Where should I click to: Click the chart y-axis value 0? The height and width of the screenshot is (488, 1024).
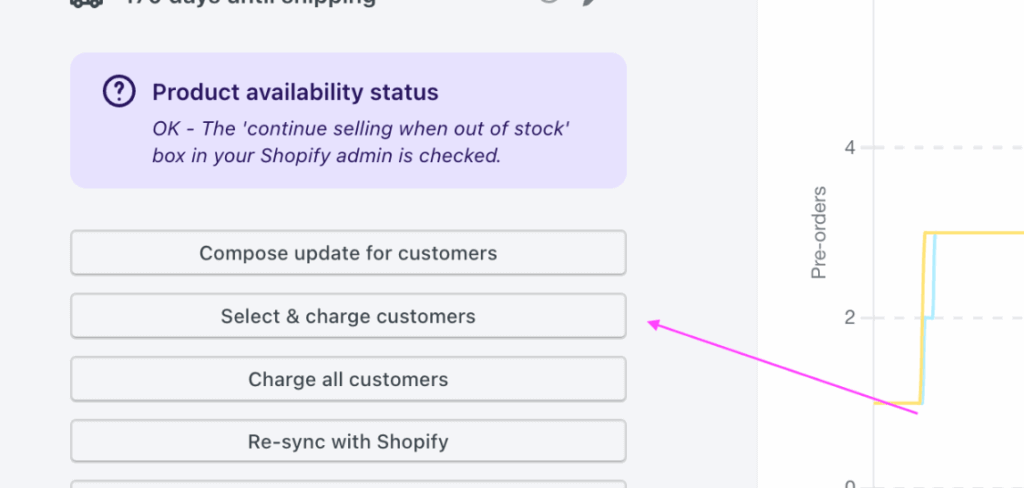pos(849,484)
